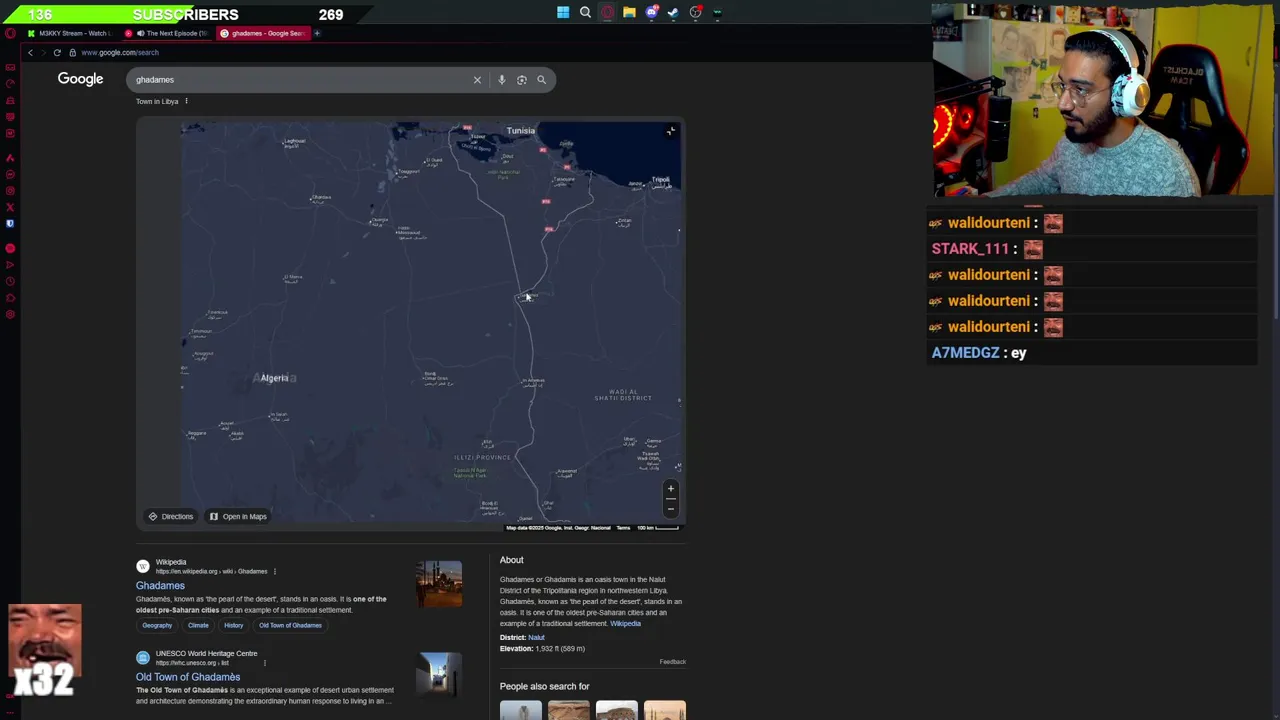Submit search with magnifier icon
1280x720 pixels.
coord(541,80)
